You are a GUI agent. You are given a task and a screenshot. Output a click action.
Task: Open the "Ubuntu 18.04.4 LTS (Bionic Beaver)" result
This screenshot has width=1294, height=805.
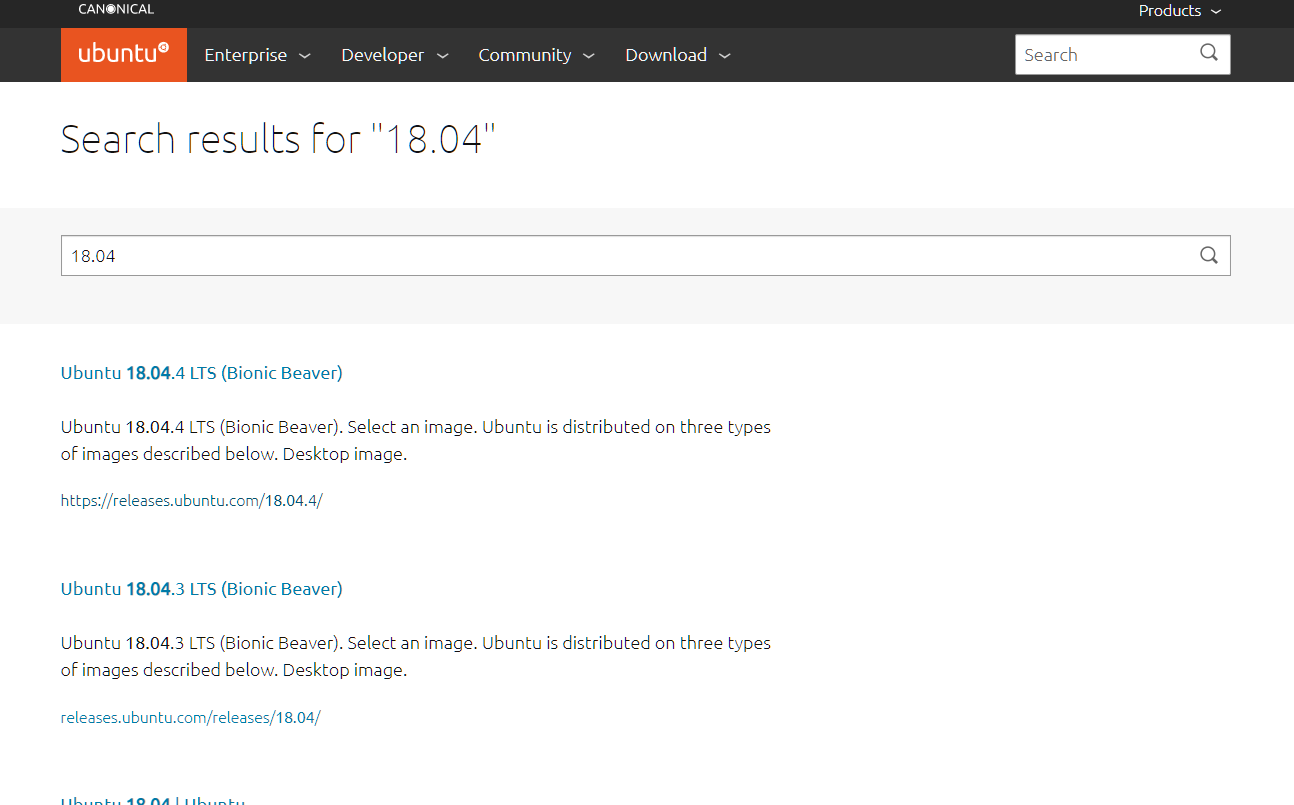[x=201, y=372]
